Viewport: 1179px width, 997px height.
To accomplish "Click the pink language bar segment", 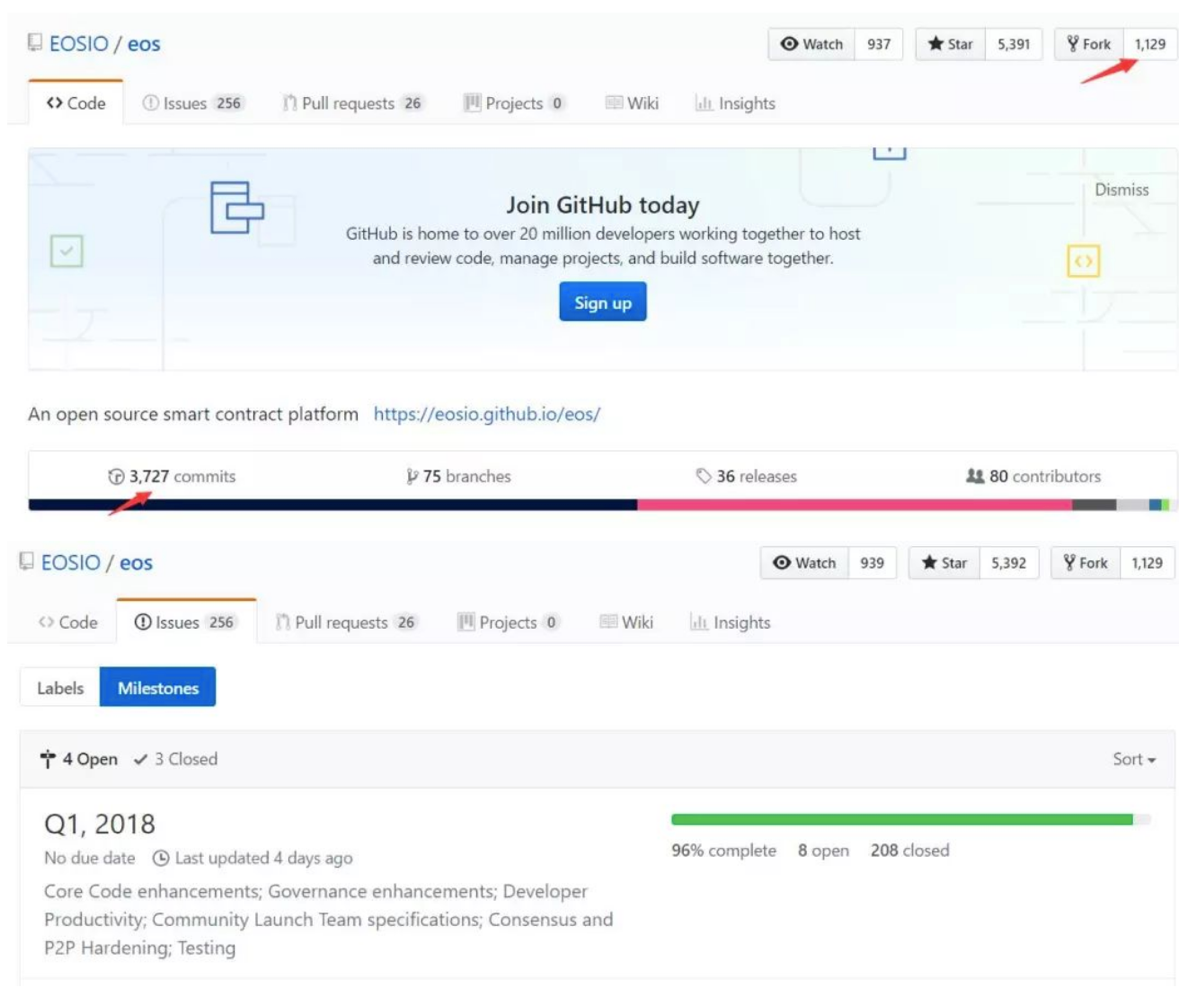I will pos(855,505).
